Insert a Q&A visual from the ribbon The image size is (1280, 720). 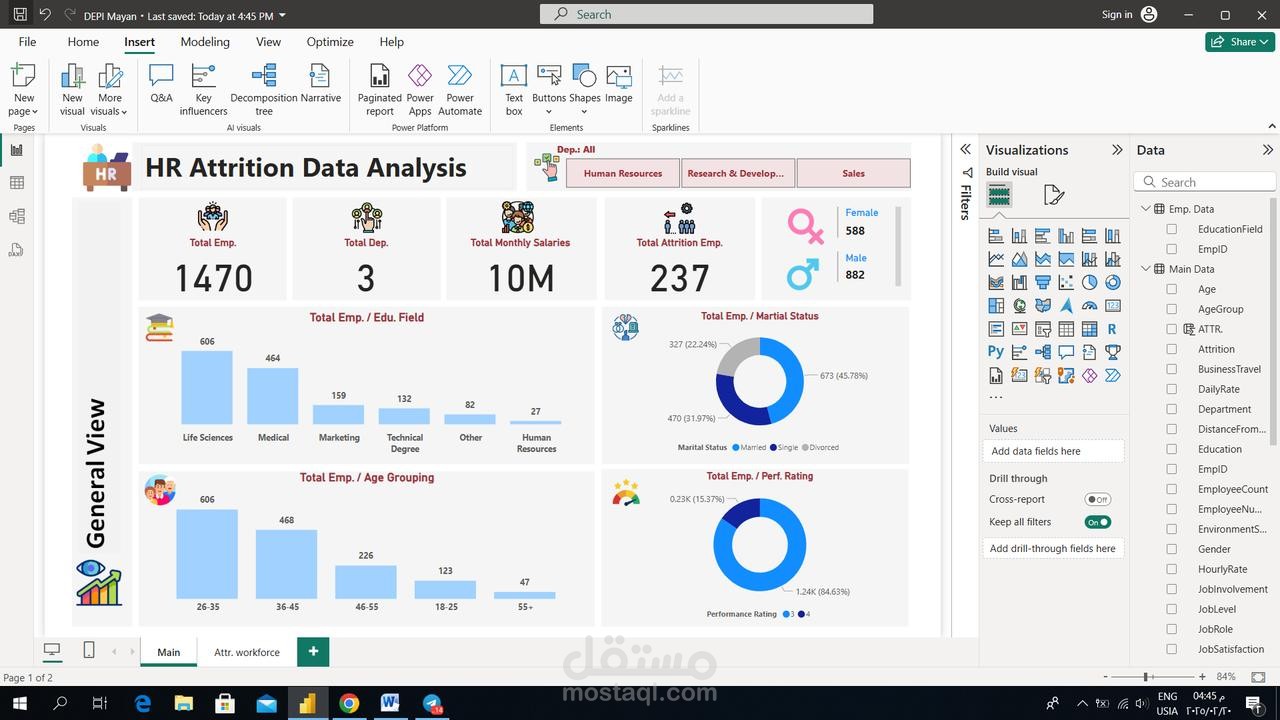(161, 84)
